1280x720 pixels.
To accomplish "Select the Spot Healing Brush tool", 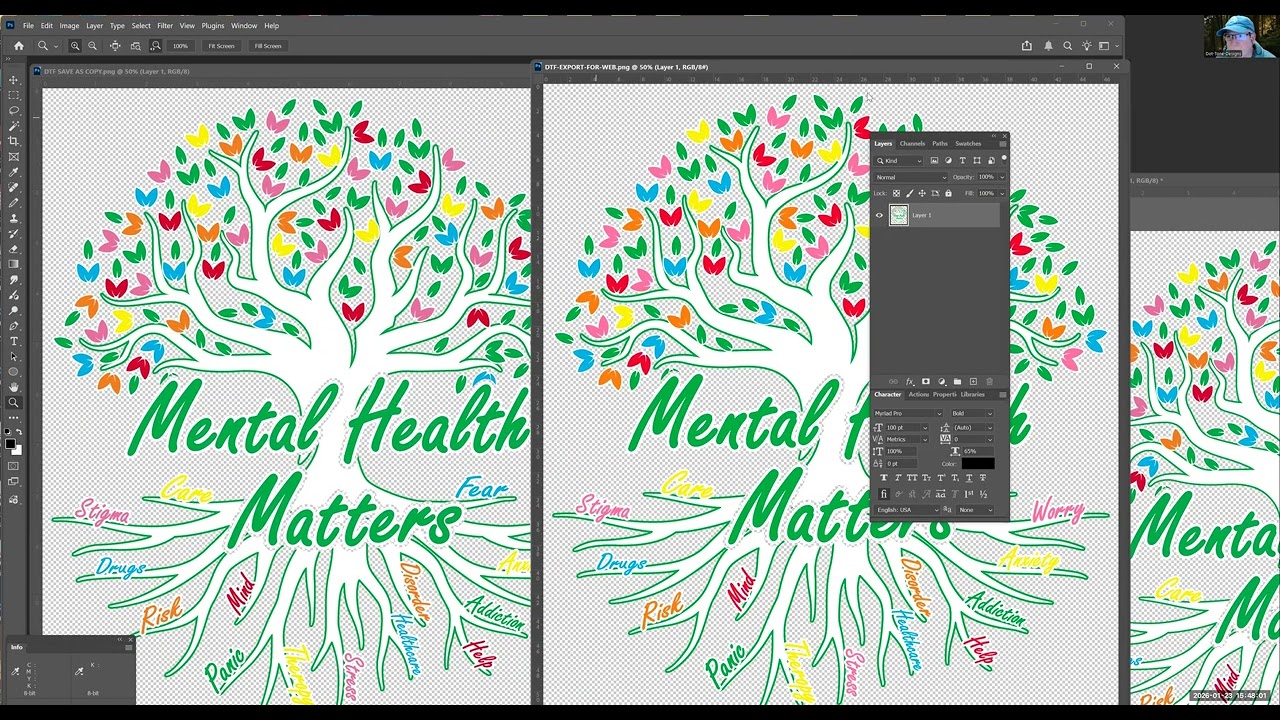I will click(14, 187).
